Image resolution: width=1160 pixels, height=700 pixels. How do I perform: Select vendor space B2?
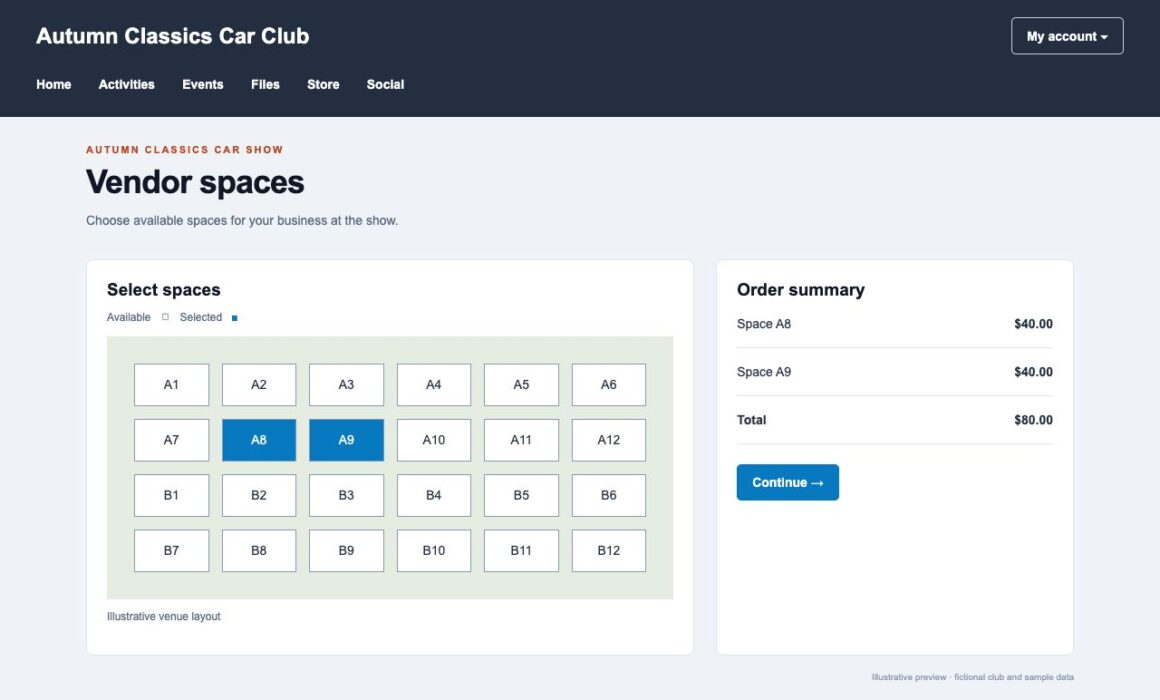259,496
